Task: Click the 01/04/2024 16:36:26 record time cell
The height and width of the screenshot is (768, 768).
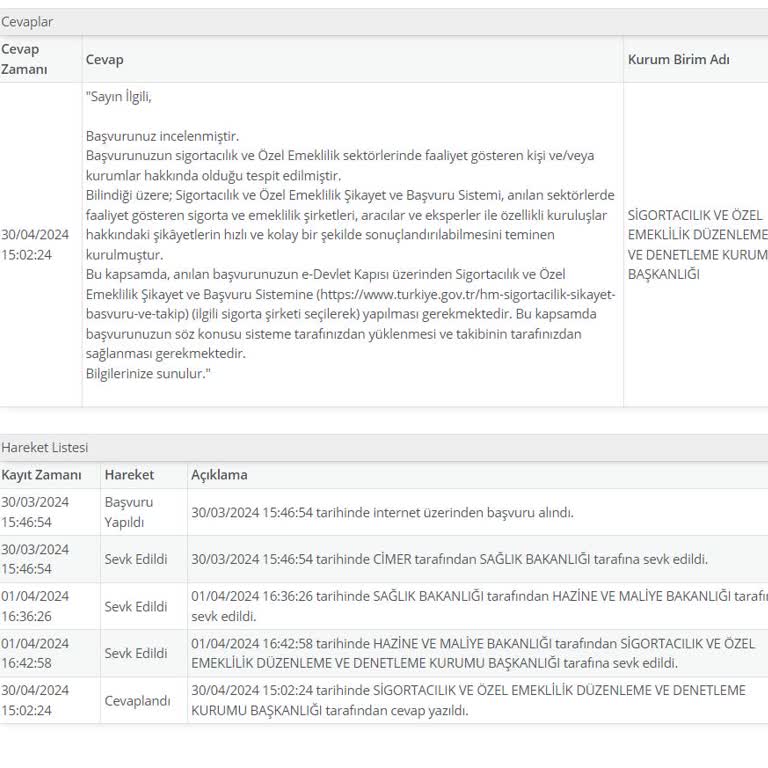Action: click(35, 606)
